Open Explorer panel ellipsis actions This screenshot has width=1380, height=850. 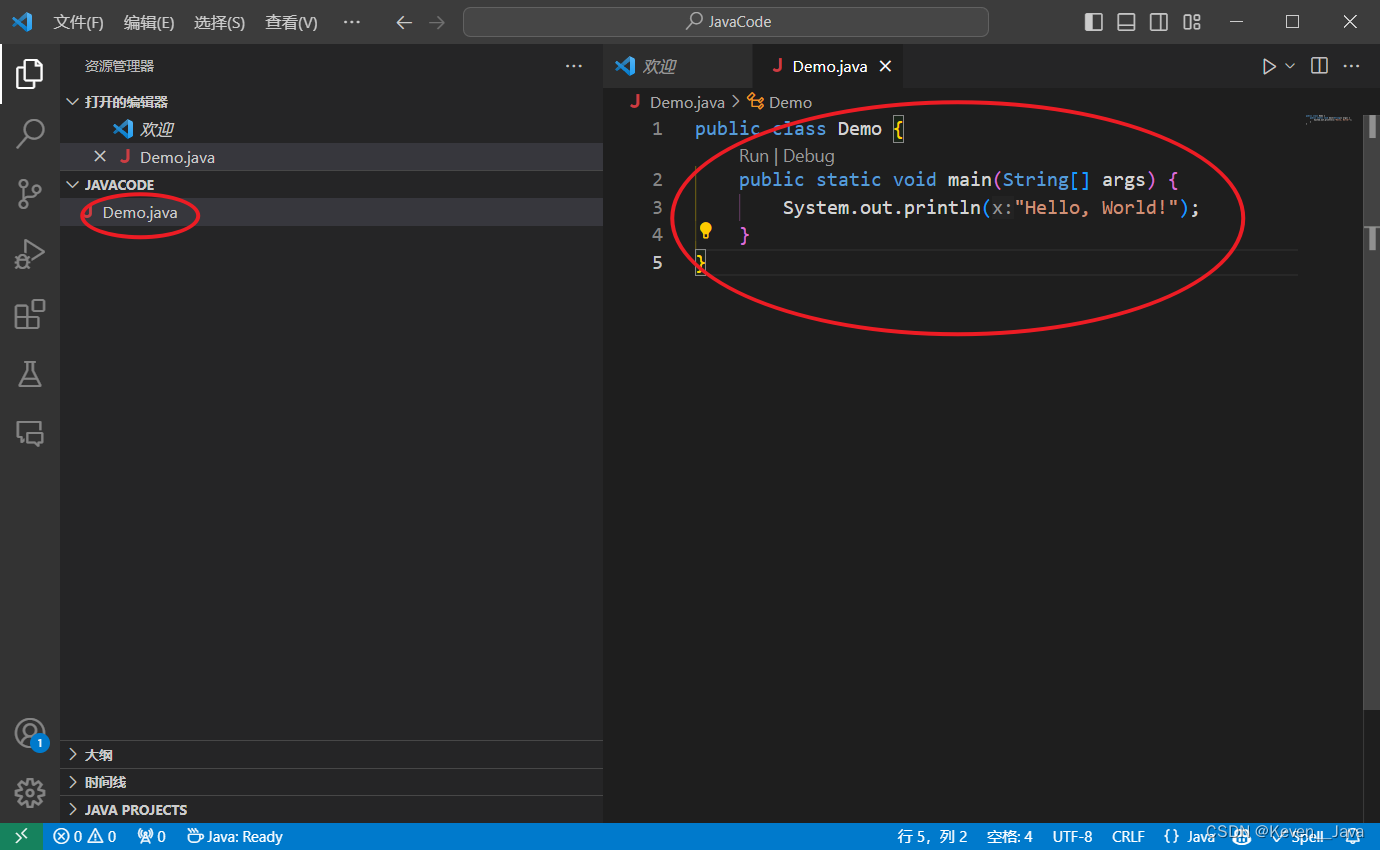(574, 66)
